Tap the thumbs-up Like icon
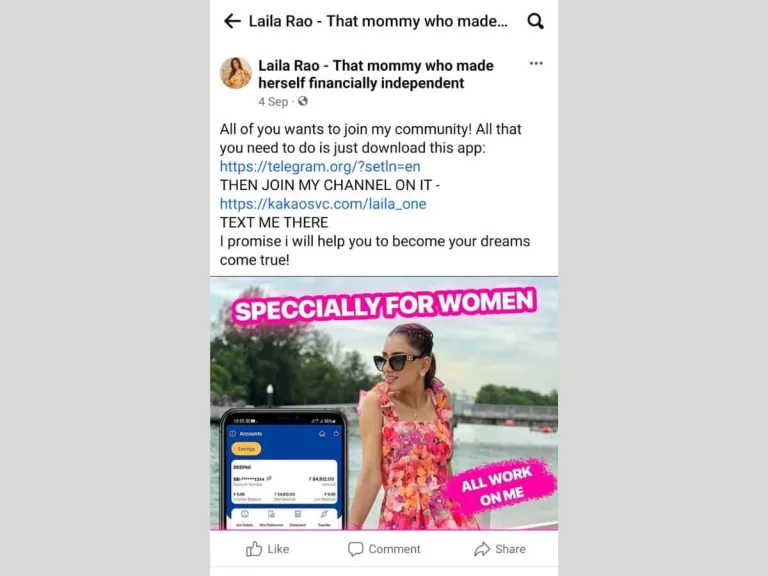Viewport: 768px width, 576px height. (254, 549)
